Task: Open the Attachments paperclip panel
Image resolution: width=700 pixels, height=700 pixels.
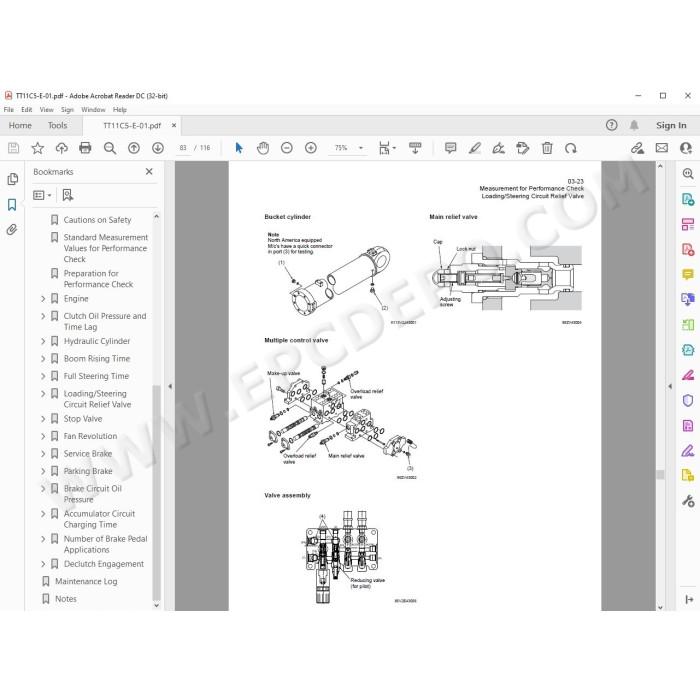Action: point(12,230)
